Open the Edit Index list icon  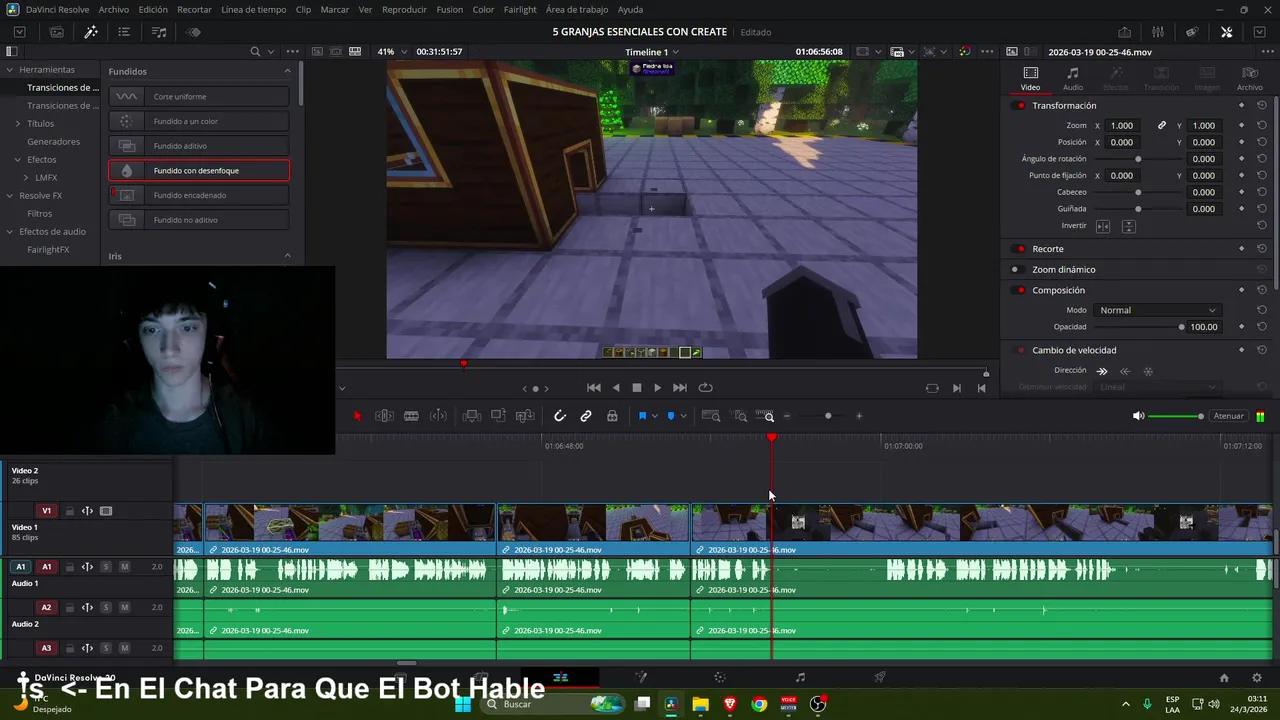click(124, 32)
